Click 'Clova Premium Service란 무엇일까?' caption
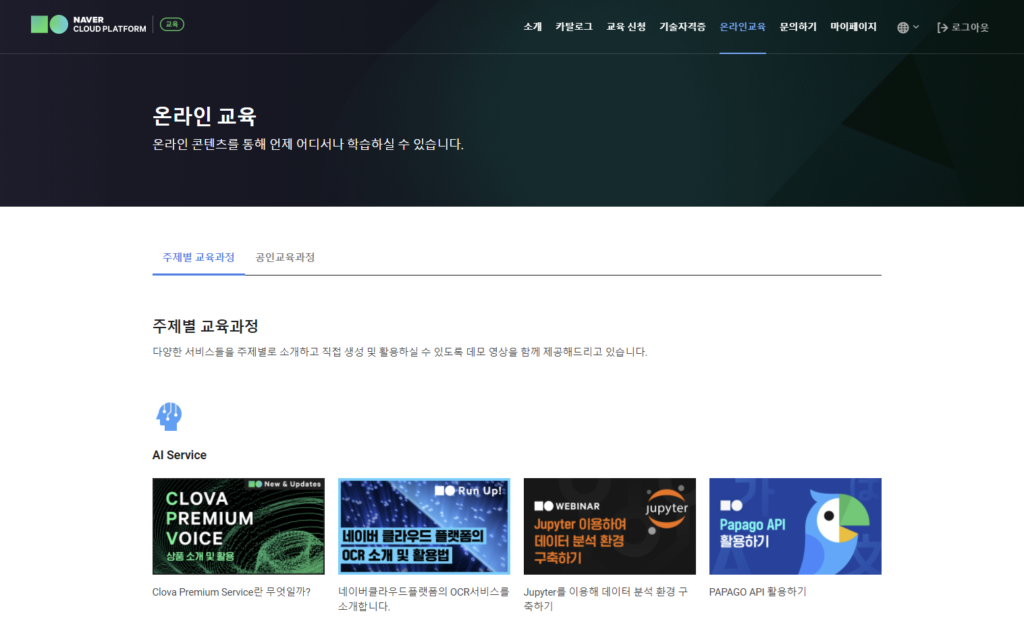The image size is (1024, 626). [231, 592]
